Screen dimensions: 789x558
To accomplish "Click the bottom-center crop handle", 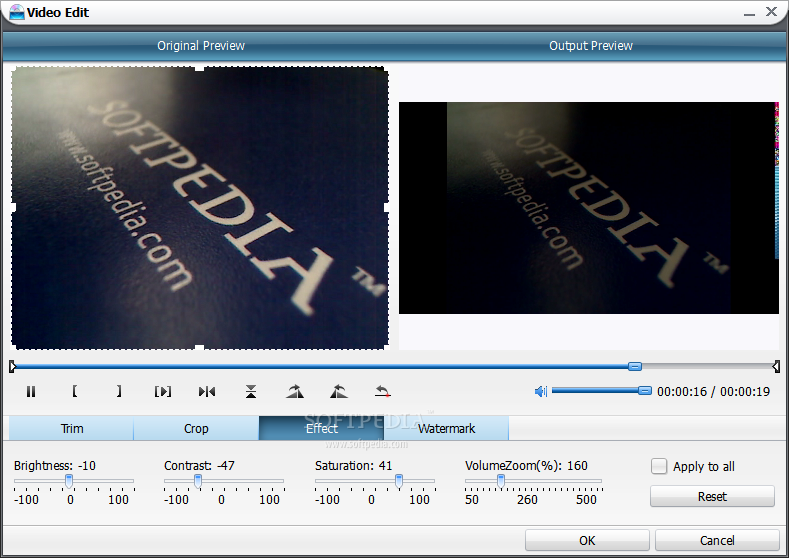I will (x=200, y=347).
